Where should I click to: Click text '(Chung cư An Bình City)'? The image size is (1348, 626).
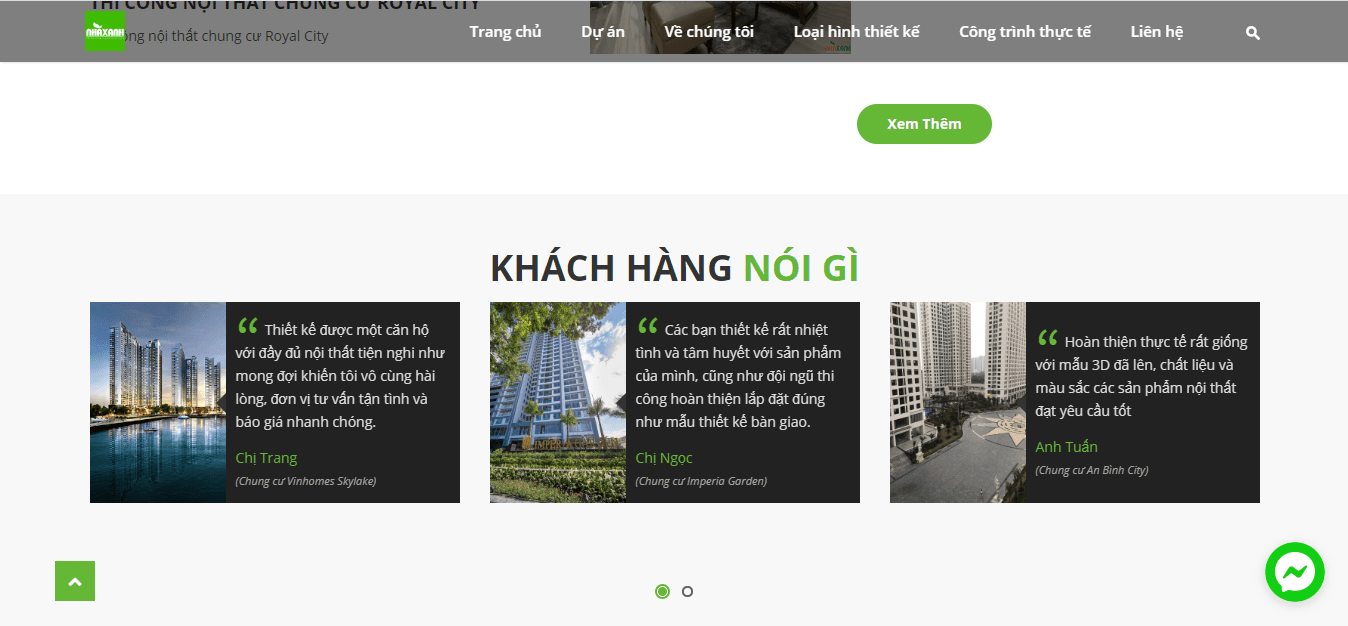click(x=1092, y=469)
